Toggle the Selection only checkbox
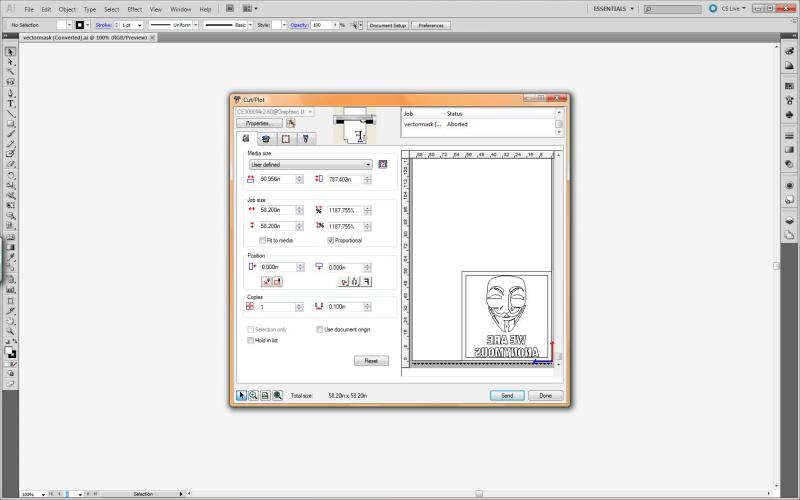Viewport: 800px width, 500px height. point(251,330)
